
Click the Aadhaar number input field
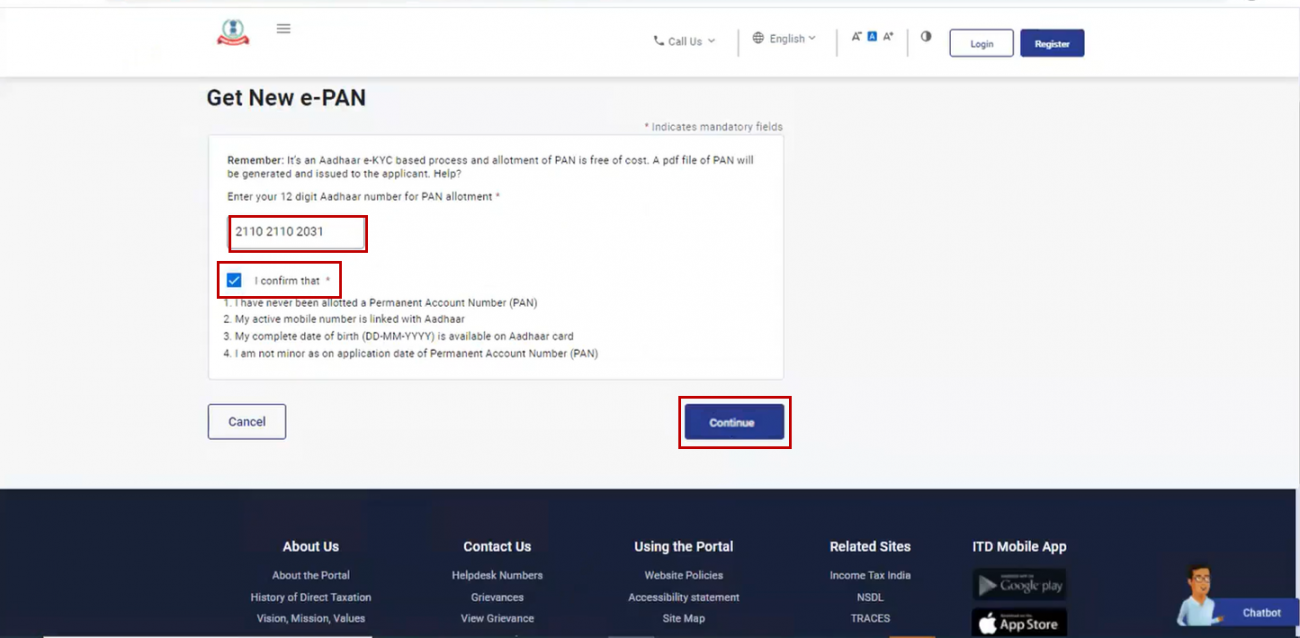(x=297, y=233)
